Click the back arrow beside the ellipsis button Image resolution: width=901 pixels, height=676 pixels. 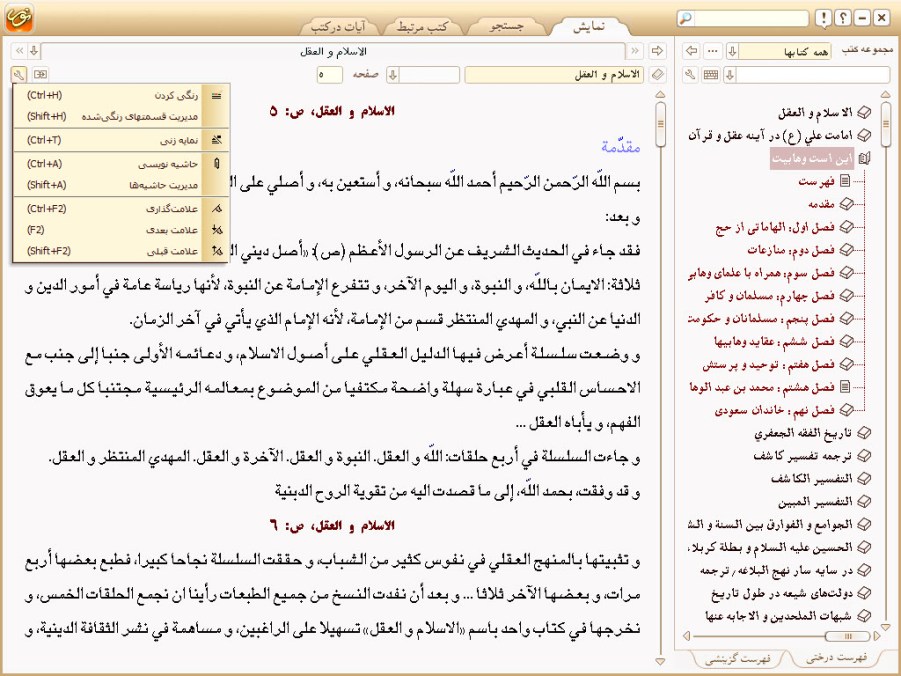pyautogui.click(x=692, y=51)
